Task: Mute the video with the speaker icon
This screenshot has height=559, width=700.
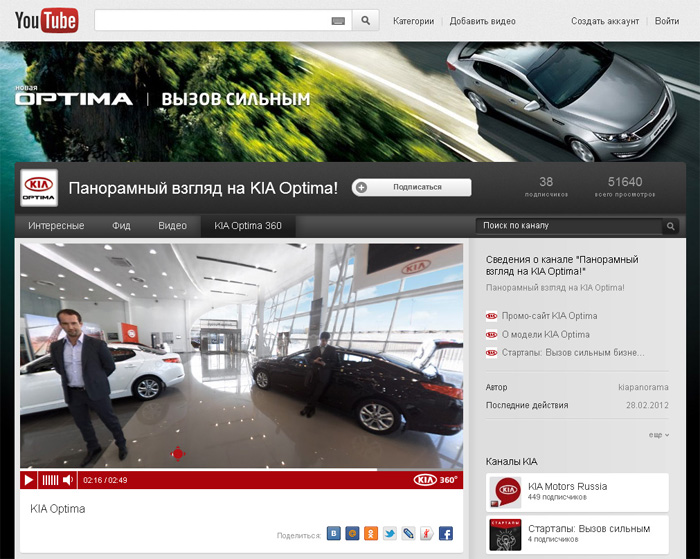Action: click(x=68, y=480)
